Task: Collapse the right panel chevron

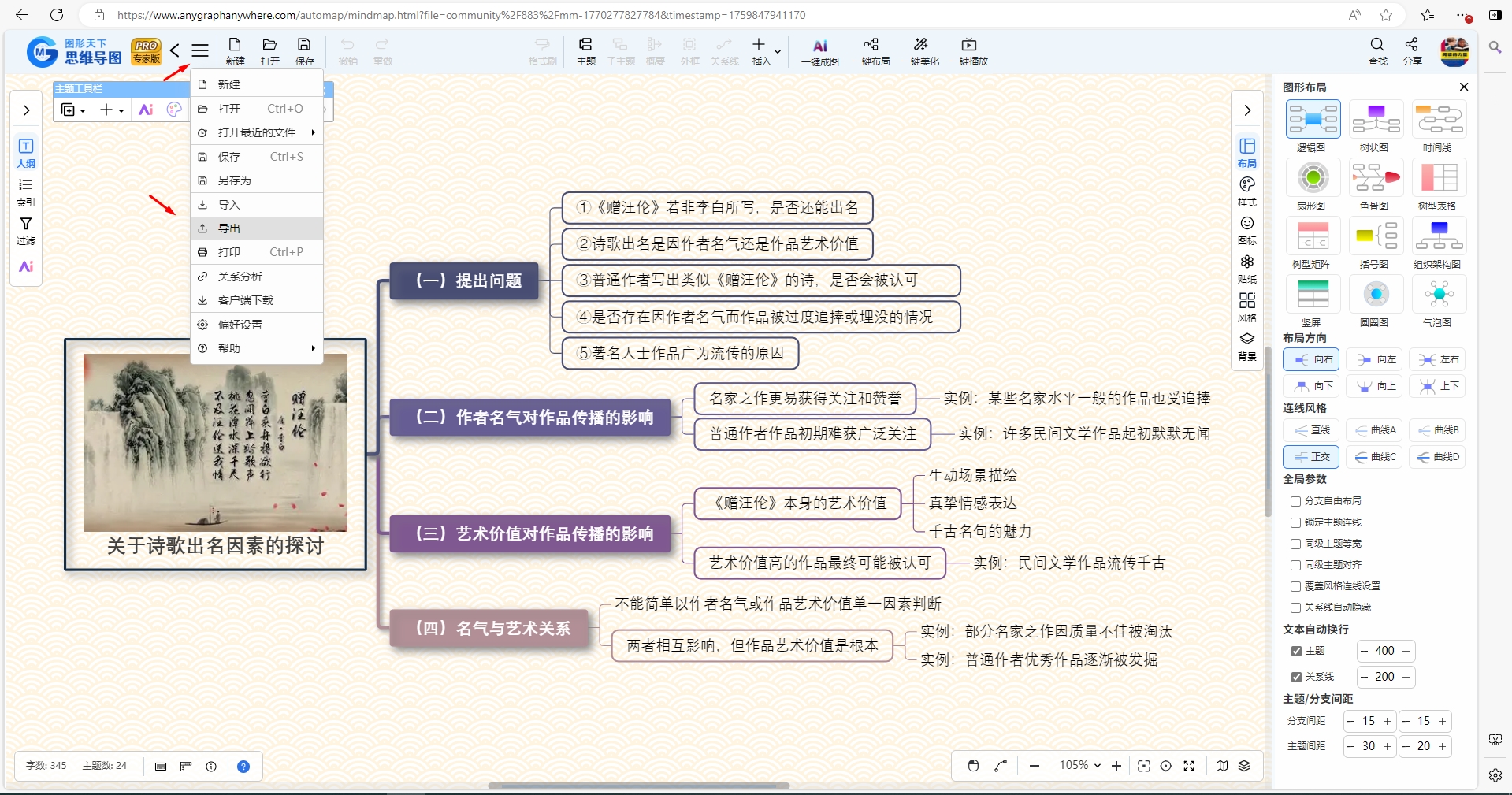Action: (x=1247, y=110)
